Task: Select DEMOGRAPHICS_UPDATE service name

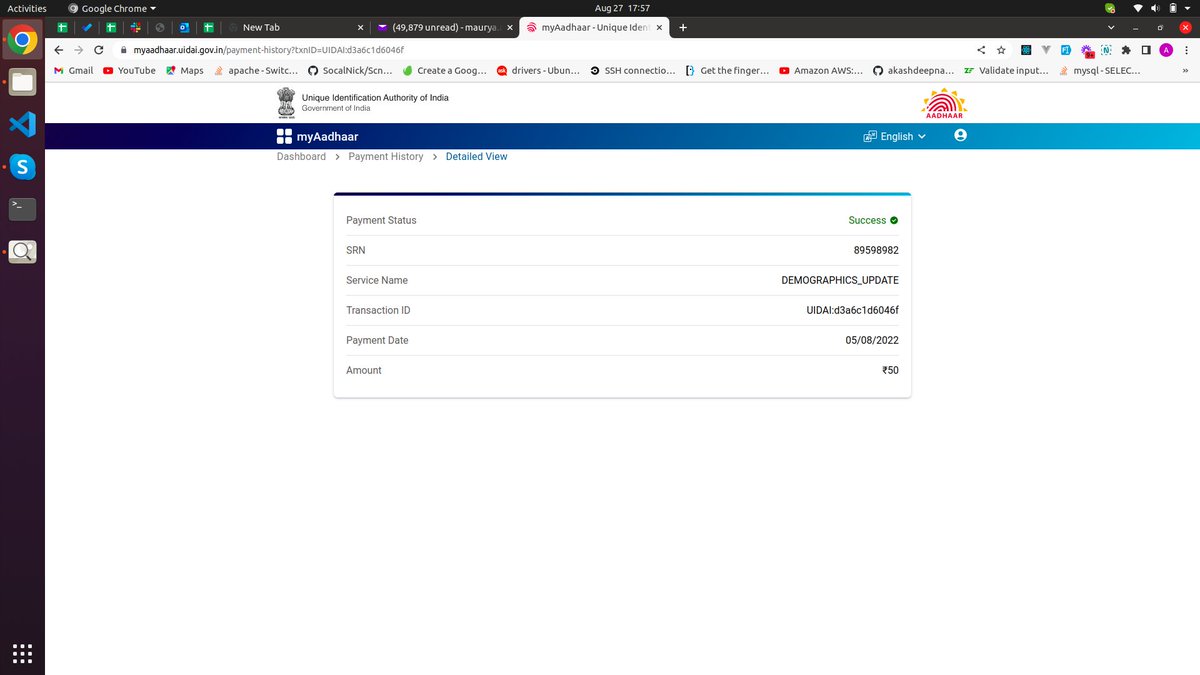Action: (x=840, y=280)
